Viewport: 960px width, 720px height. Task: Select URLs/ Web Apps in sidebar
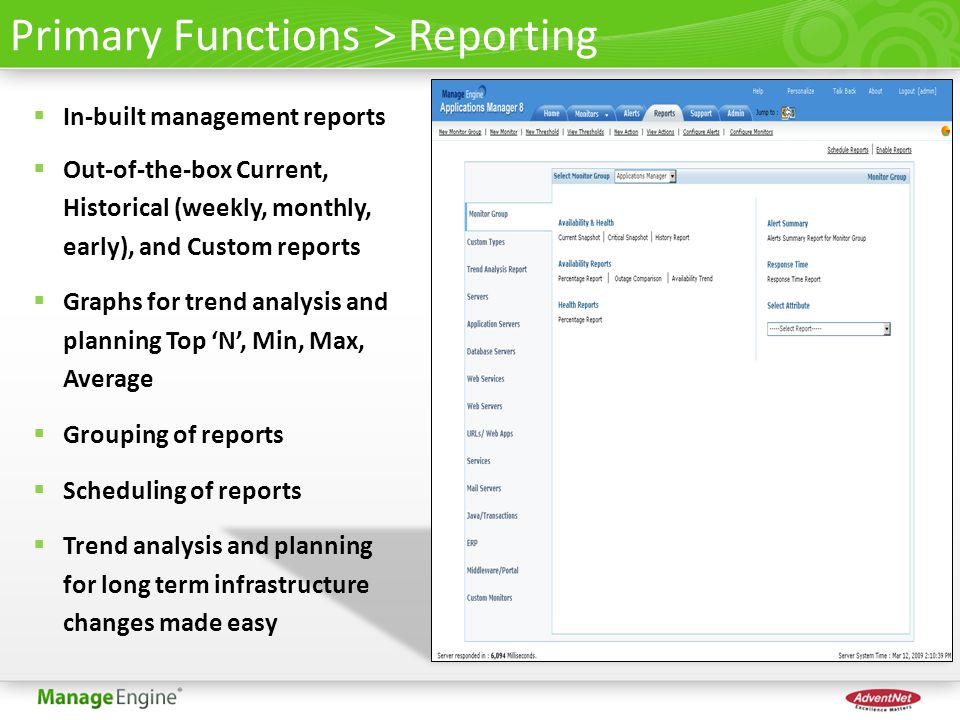[490, 433]
